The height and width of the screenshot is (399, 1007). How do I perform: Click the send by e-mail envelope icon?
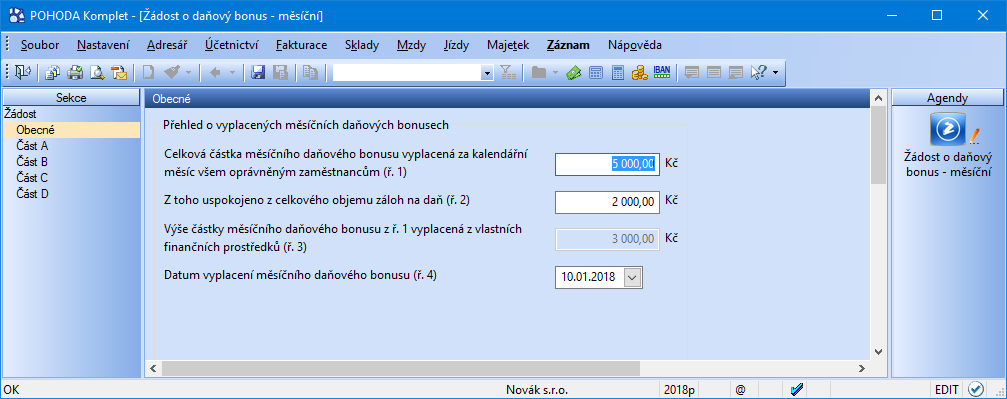[119, 73]
